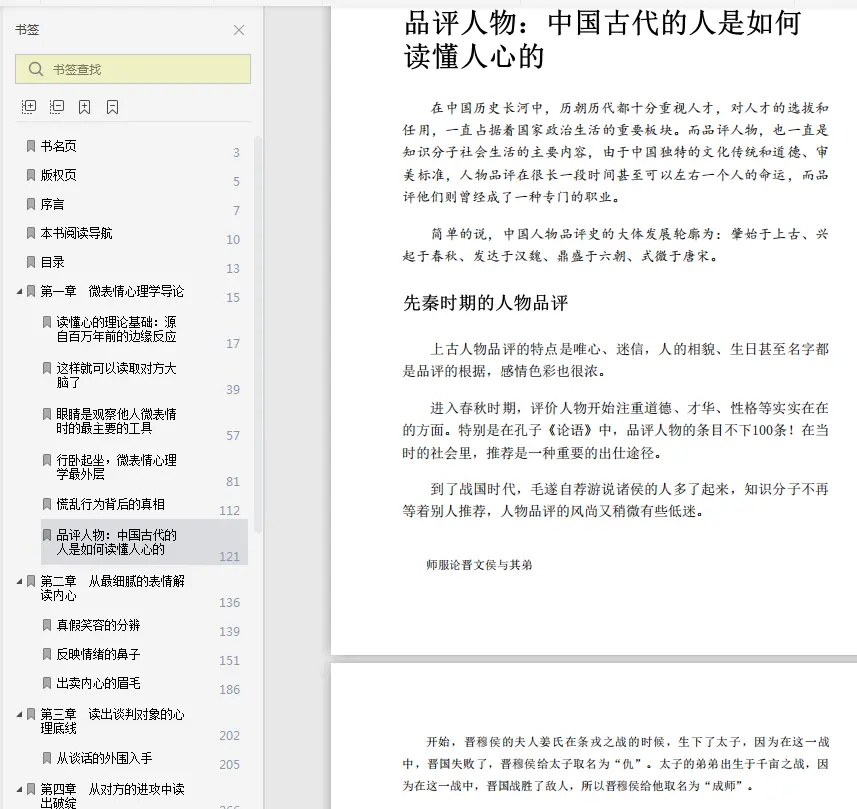Collapse the 第三章 读出谈判对象的心理底线 chapter

(19, 714)
